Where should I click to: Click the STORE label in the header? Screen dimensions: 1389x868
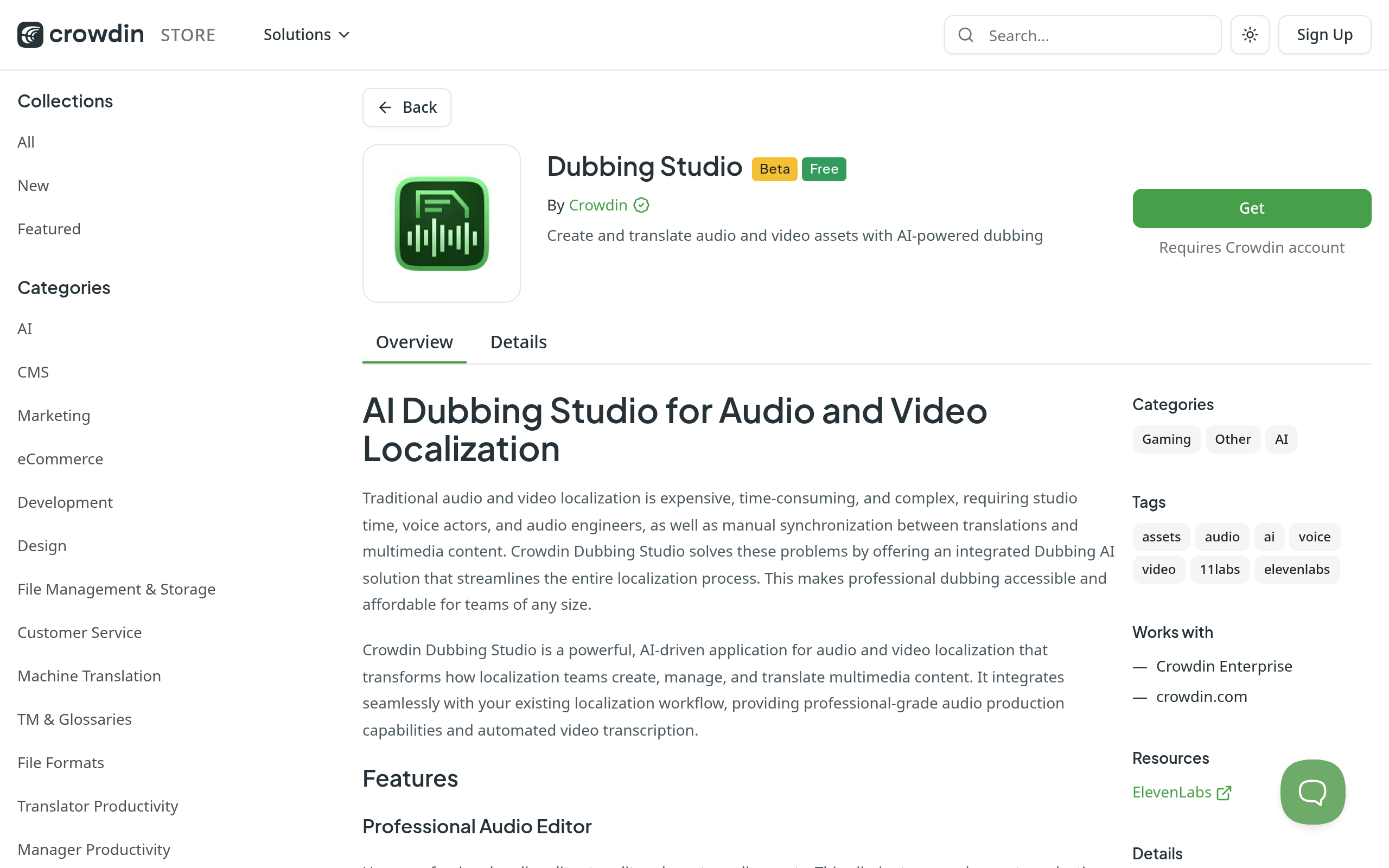coord(188,35)
